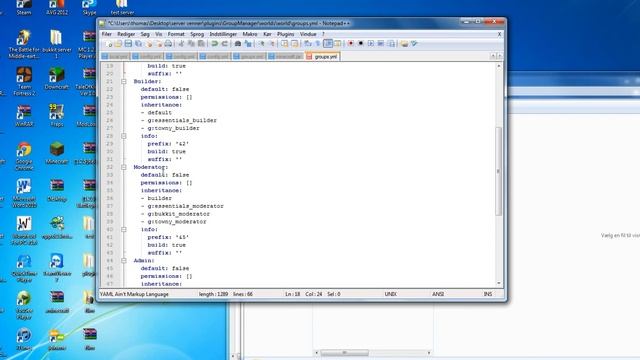Open the Sprog menu

pos(197,34)
